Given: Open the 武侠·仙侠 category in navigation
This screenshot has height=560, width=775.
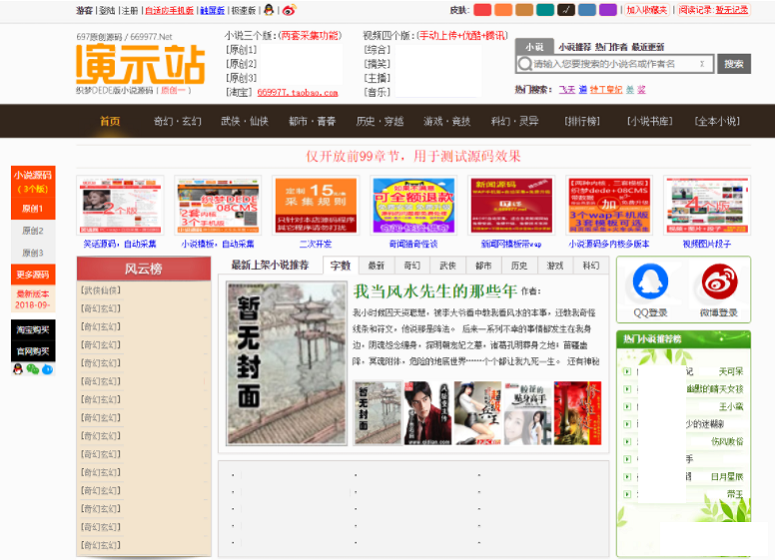Looking at the screenshot, I should point(245,121).
